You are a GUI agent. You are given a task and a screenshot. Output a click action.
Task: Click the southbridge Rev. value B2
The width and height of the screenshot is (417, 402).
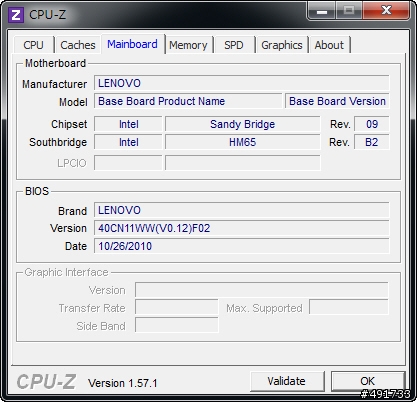[x=372, y=142]
